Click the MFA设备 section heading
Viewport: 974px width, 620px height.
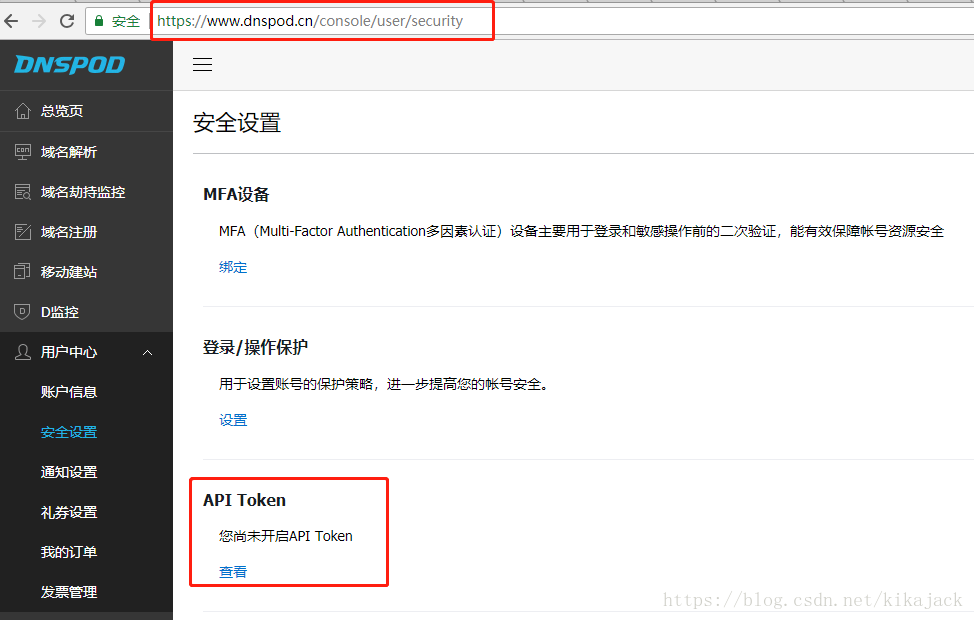point(236,194)
